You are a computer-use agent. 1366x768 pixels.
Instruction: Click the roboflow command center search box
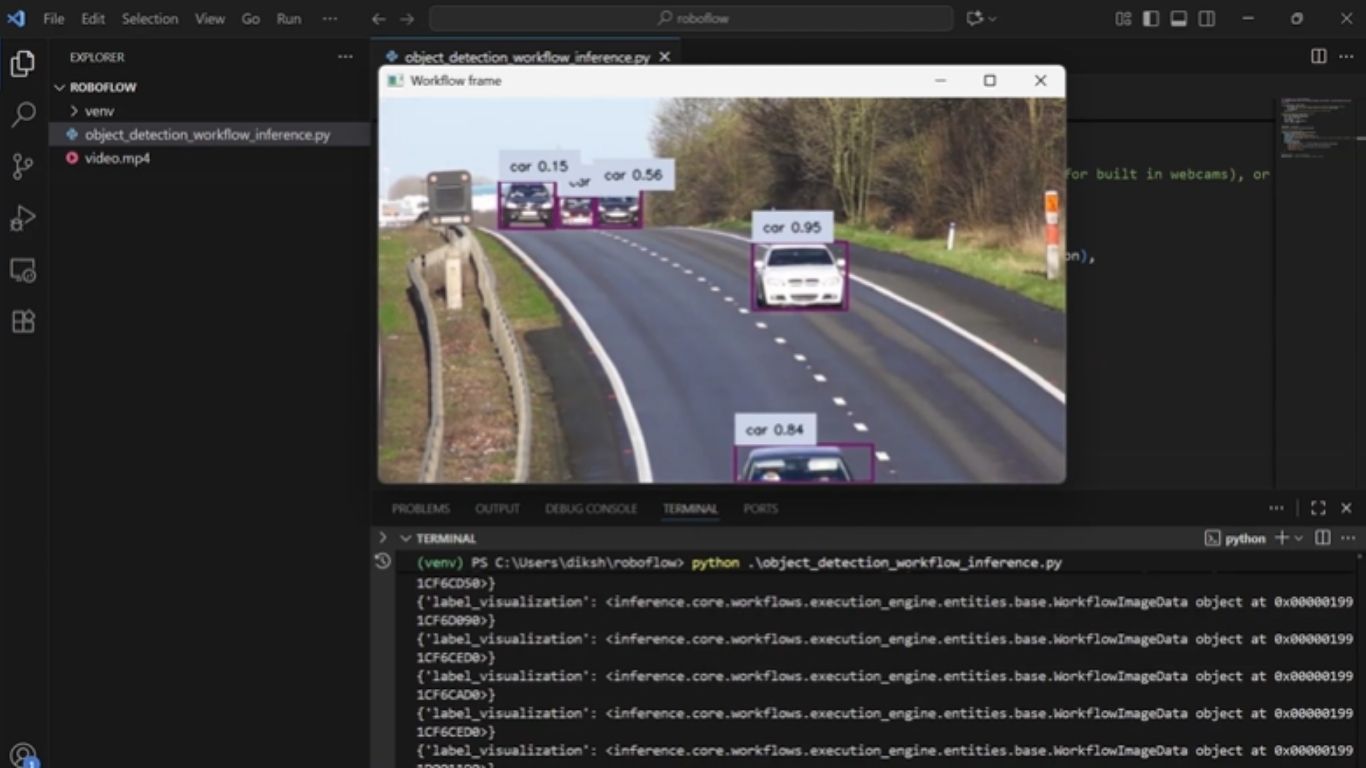(691, 19)
